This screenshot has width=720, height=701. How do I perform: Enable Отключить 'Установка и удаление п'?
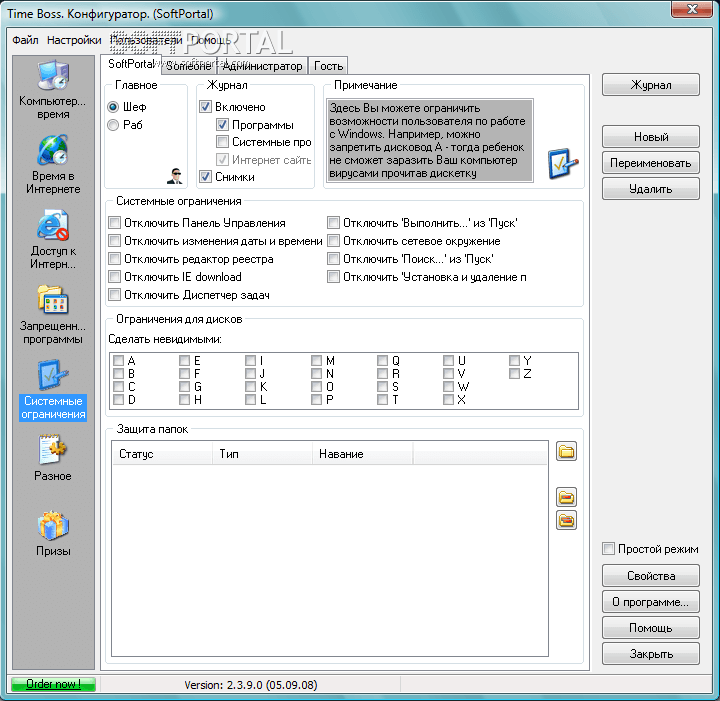tap(333, 277)
